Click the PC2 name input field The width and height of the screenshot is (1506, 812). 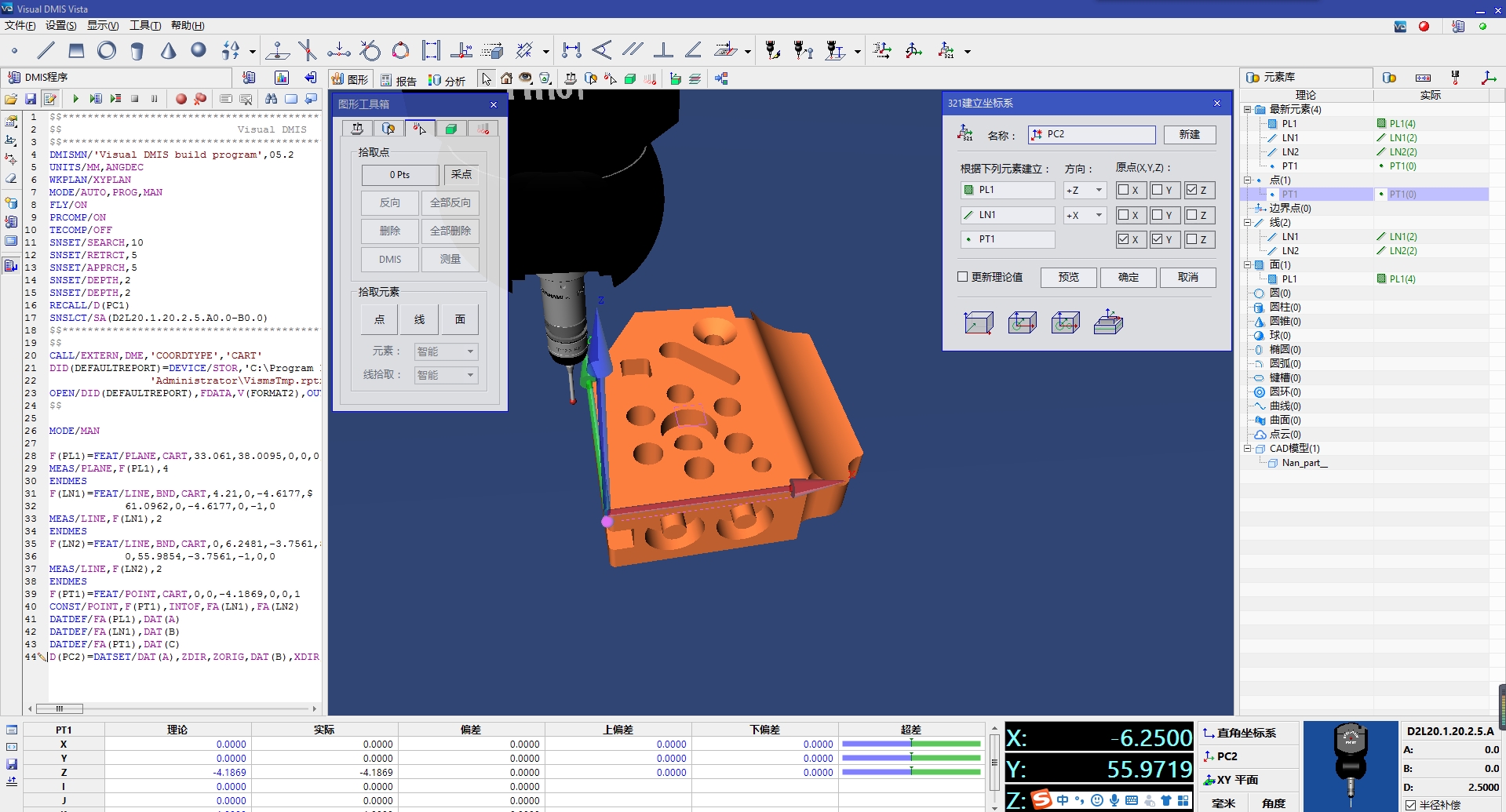1091,134
